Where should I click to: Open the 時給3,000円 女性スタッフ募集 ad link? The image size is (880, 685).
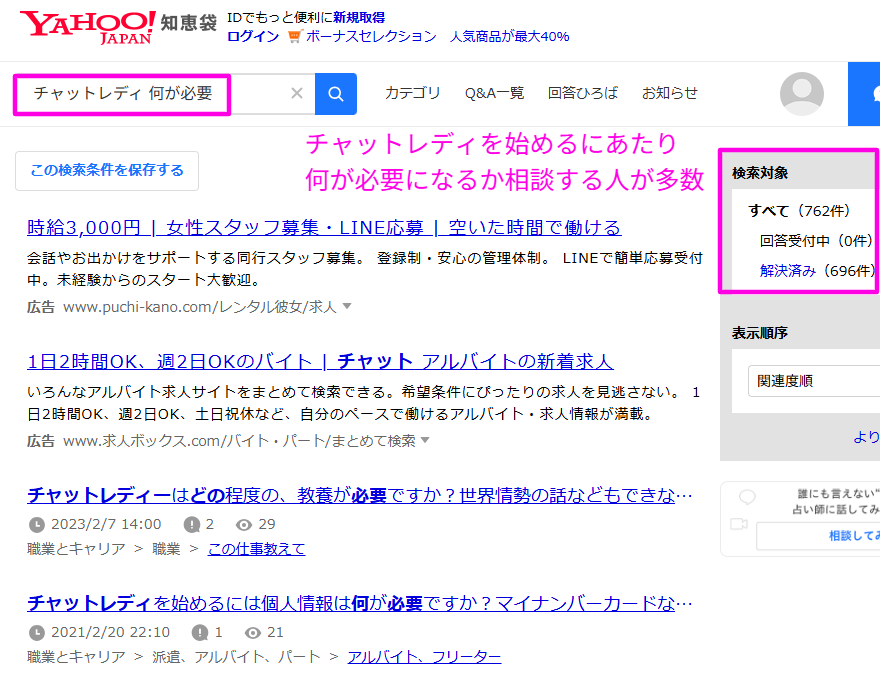[324, 227]
